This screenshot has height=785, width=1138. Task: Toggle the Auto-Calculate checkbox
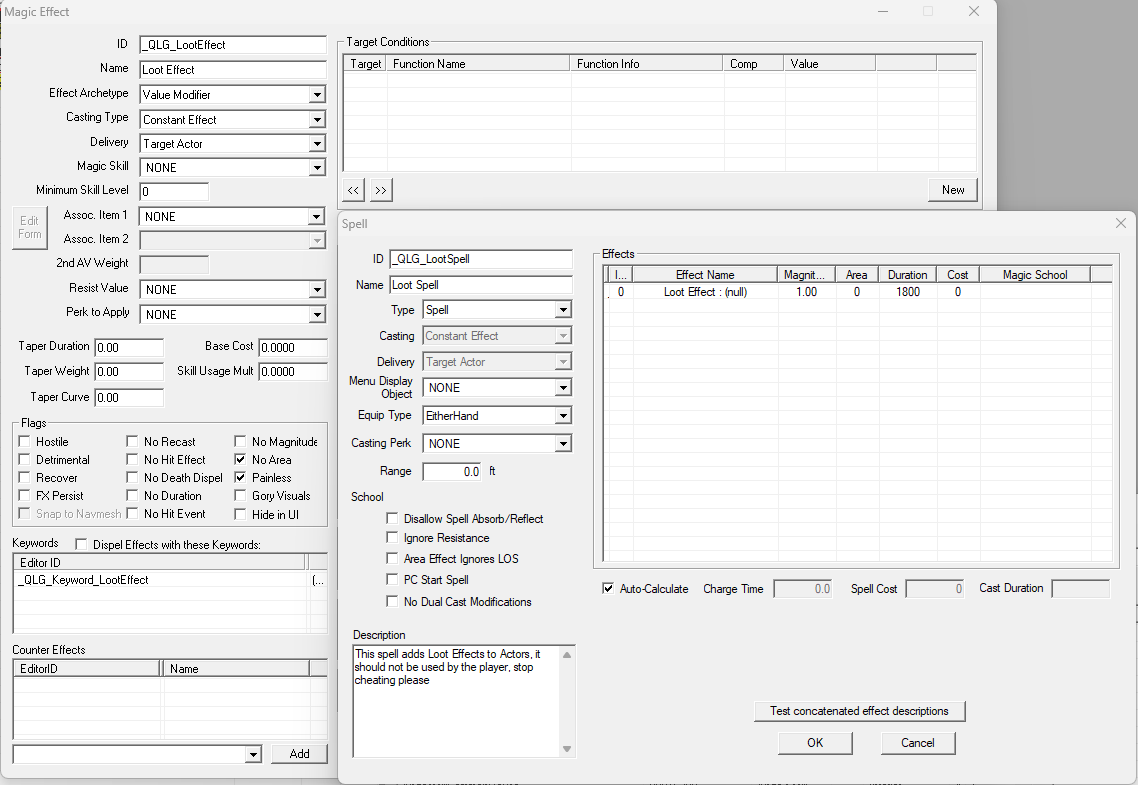pos(608,589)
